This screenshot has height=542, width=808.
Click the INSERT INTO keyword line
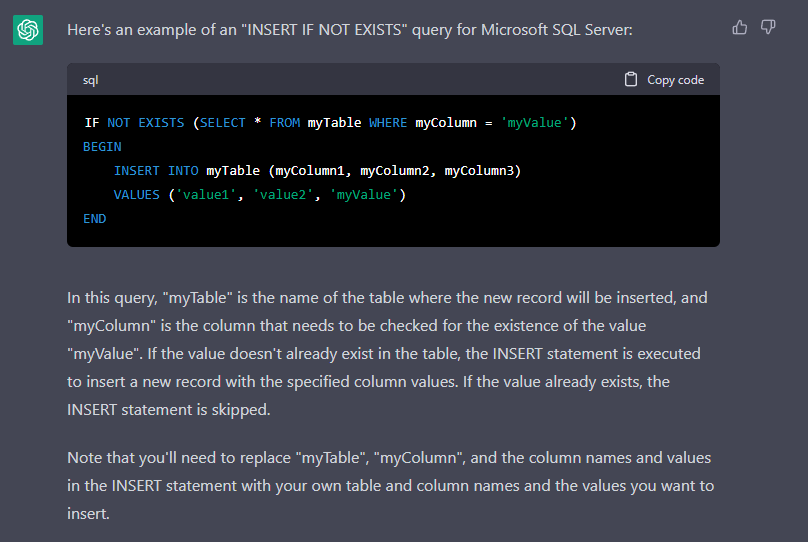(317, 171)
